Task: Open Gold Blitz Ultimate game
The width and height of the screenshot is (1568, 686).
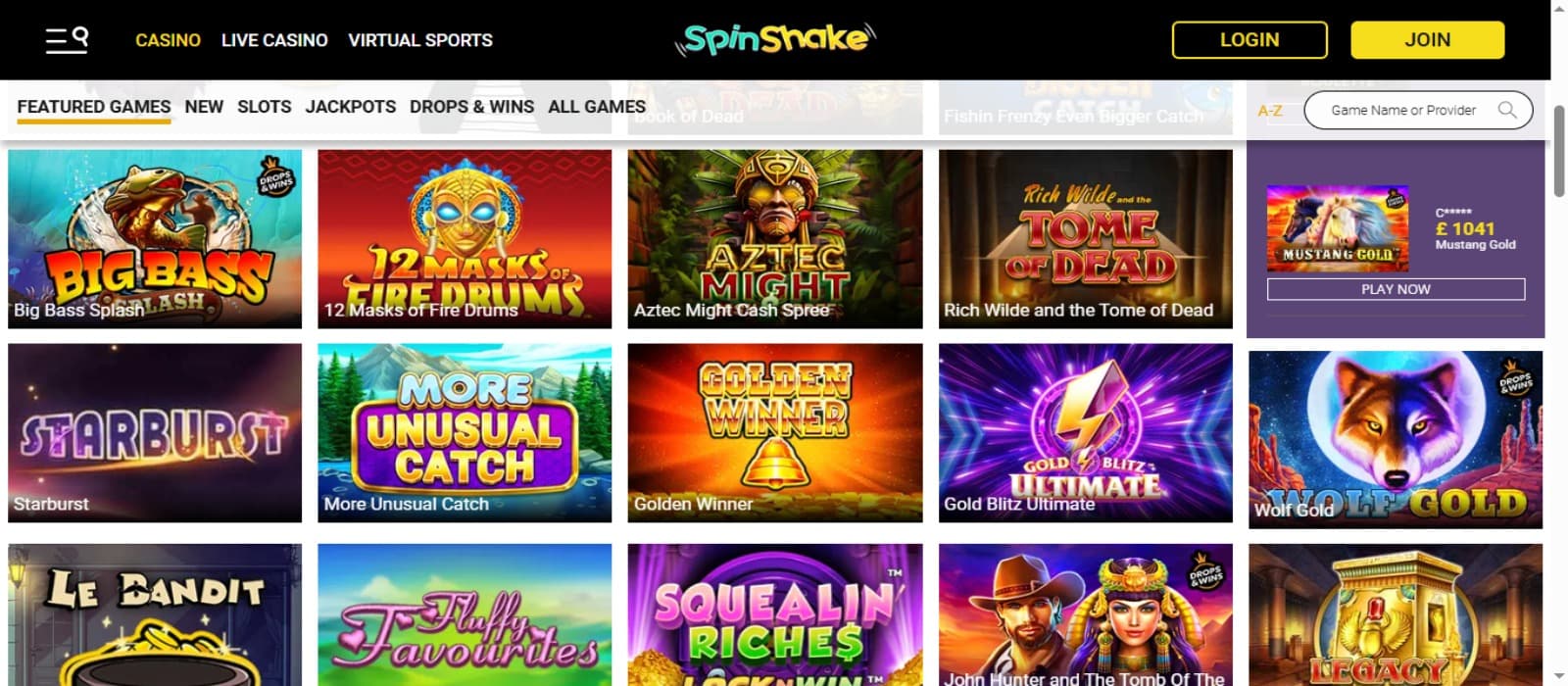Action: [x=1086, y=432]
